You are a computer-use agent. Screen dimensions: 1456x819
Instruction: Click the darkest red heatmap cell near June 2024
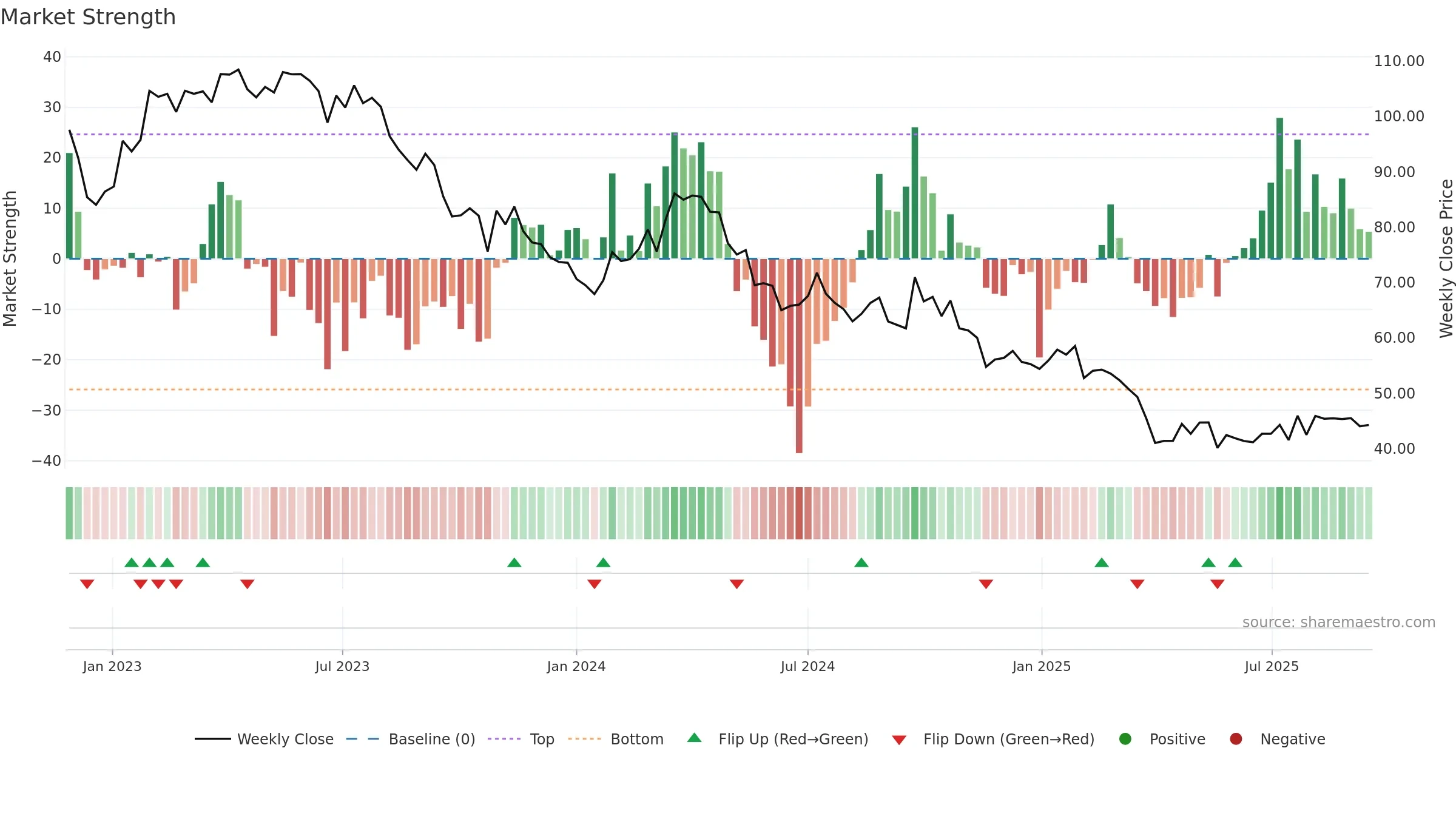(x=799, y=513)
